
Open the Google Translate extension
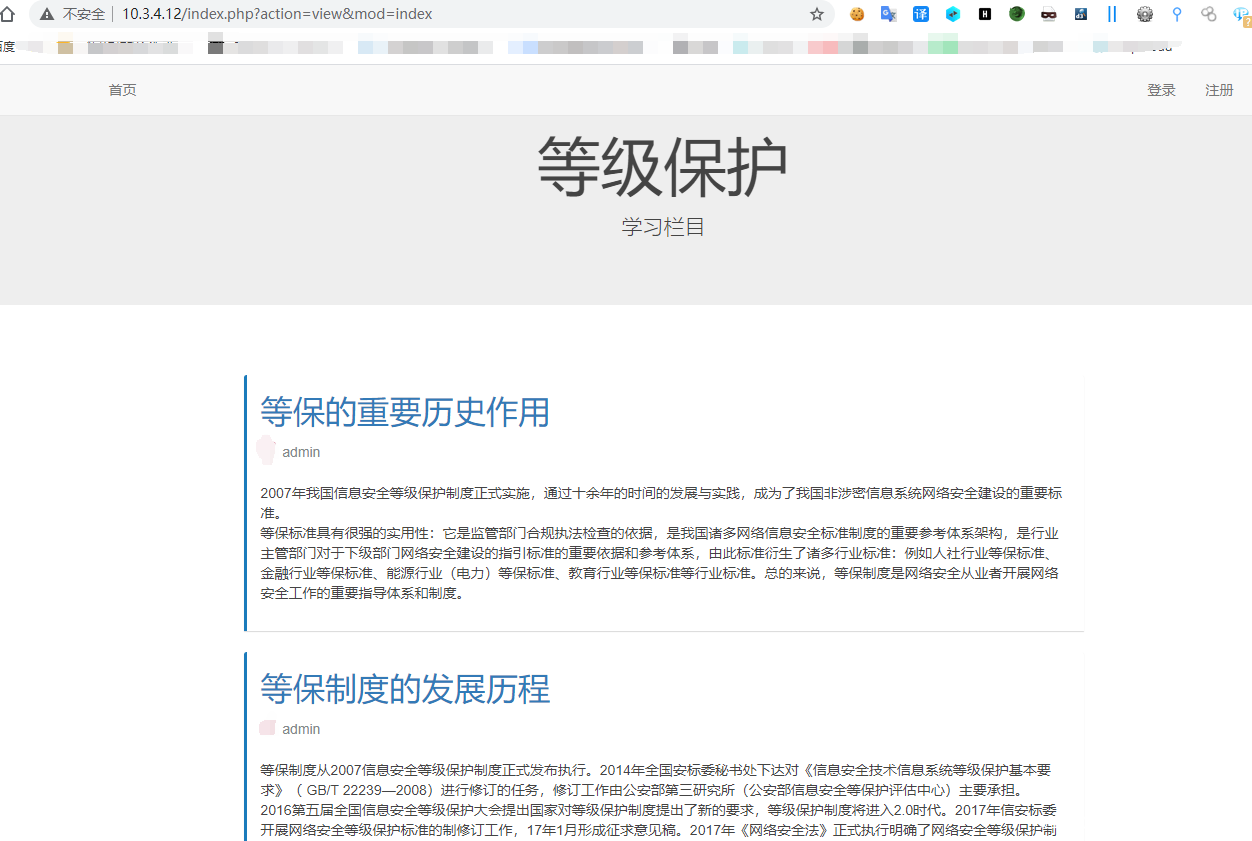(x=888, y=14)
